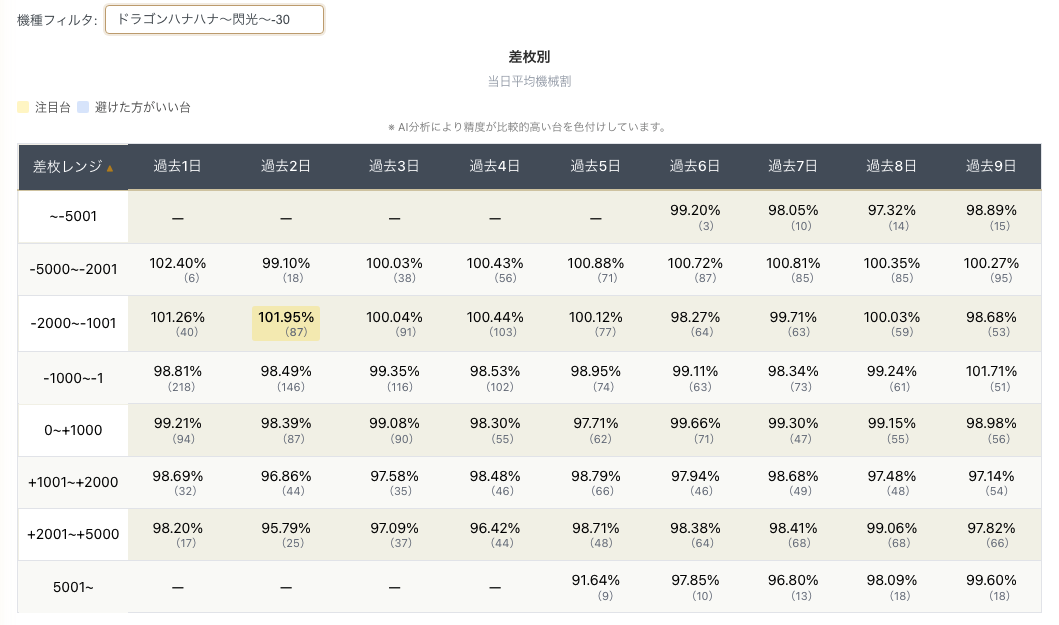Open the 機種フィルタ machine selector field
This screenshot has height=625, width=1059.
(x=214, y=20)
